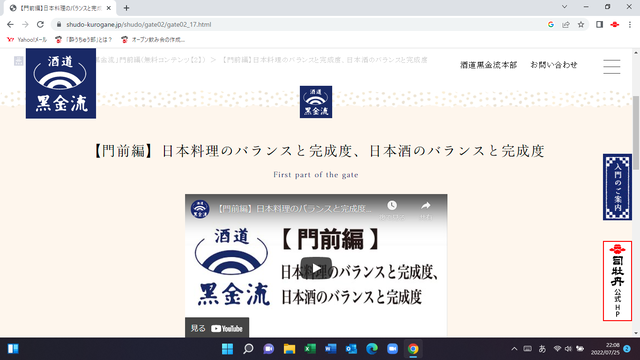The width and height of the screenshot is (640, 360).
Task: Open オープン飲み会の作成 bookmark
Action: 153,40
